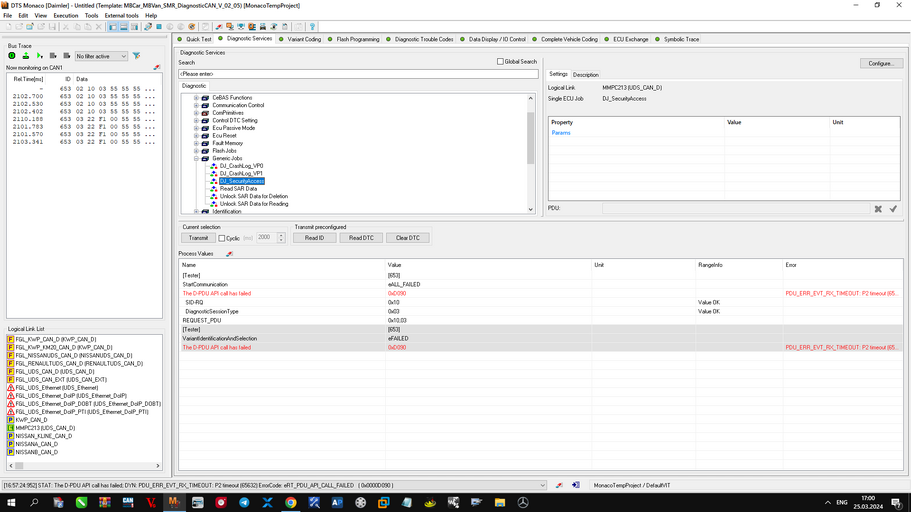Confirm the PDU with the checkmark icon
This screenshot has width=911, height=512.
click(893, 209)
